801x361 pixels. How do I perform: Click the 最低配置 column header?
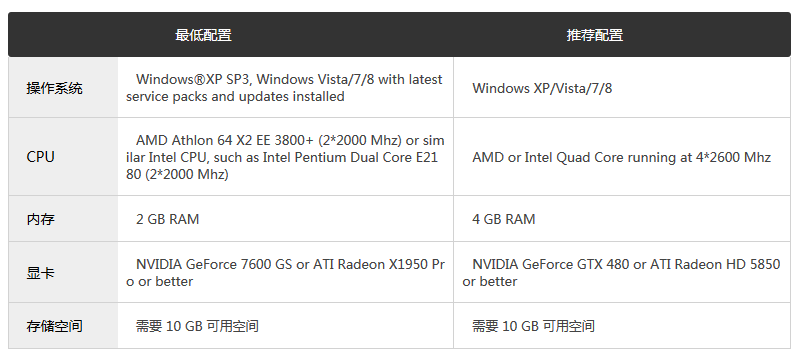(x=203, y=35)
